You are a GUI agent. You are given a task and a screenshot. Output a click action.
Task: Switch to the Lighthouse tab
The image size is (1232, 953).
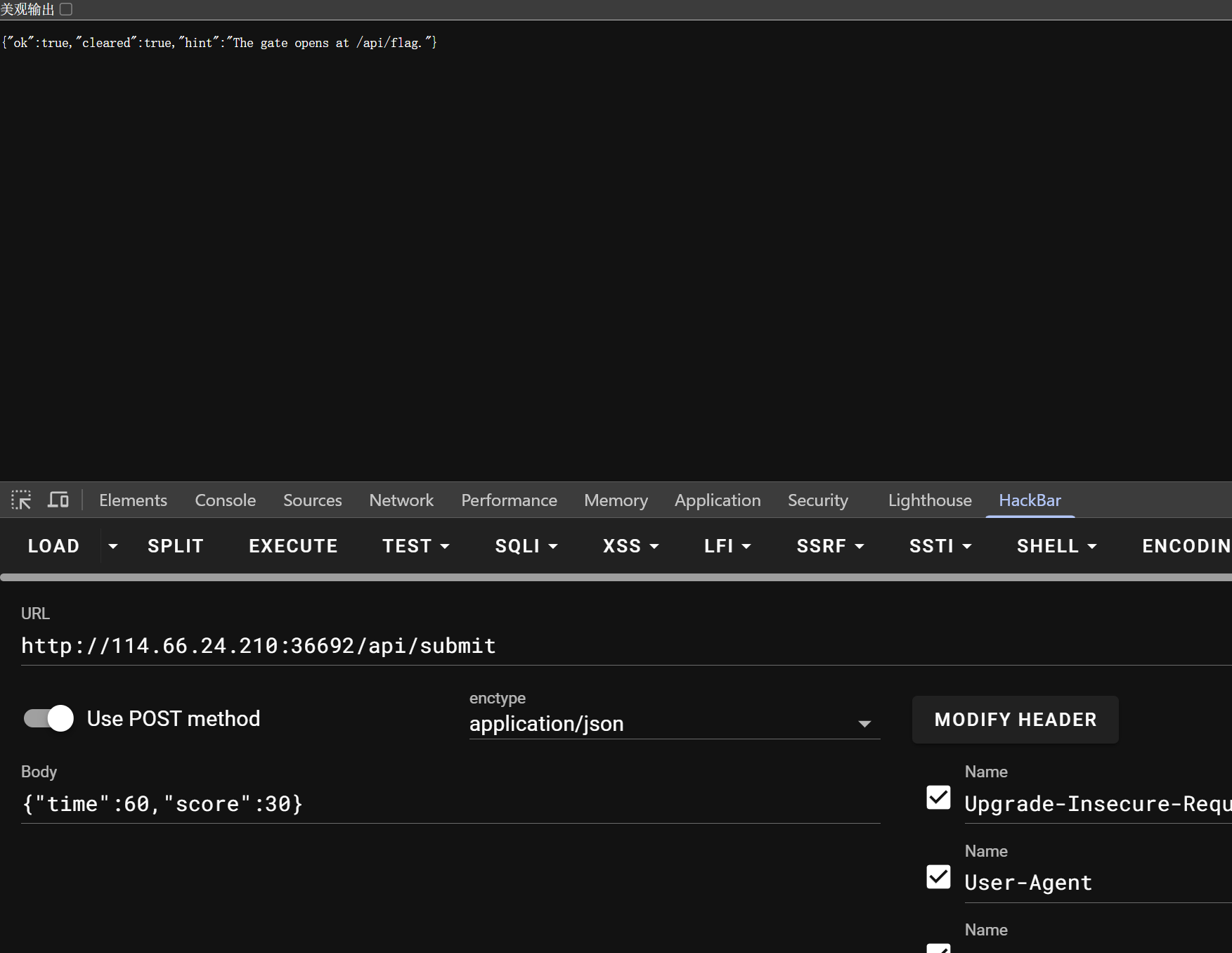tap(930, 500)
